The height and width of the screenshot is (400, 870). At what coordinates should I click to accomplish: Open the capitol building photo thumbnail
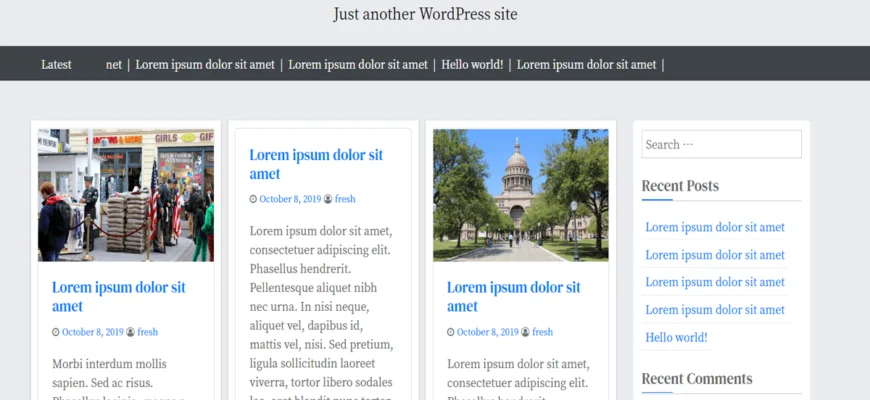click(x=520, y=195)
